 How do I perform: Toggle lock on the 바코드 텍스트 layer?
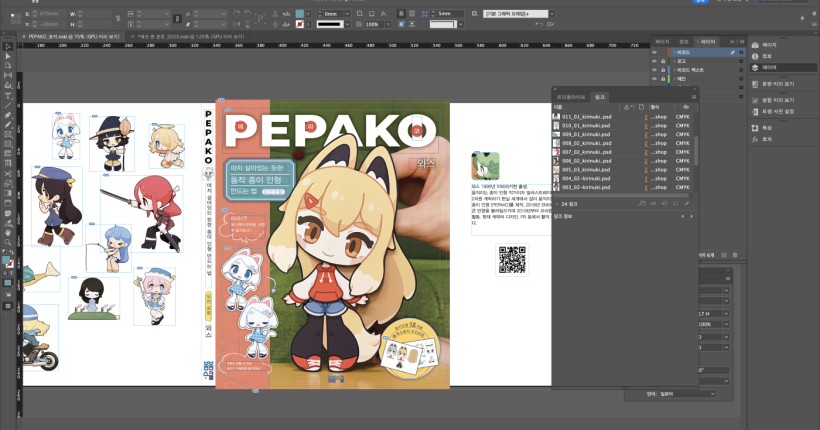point(664,71)
